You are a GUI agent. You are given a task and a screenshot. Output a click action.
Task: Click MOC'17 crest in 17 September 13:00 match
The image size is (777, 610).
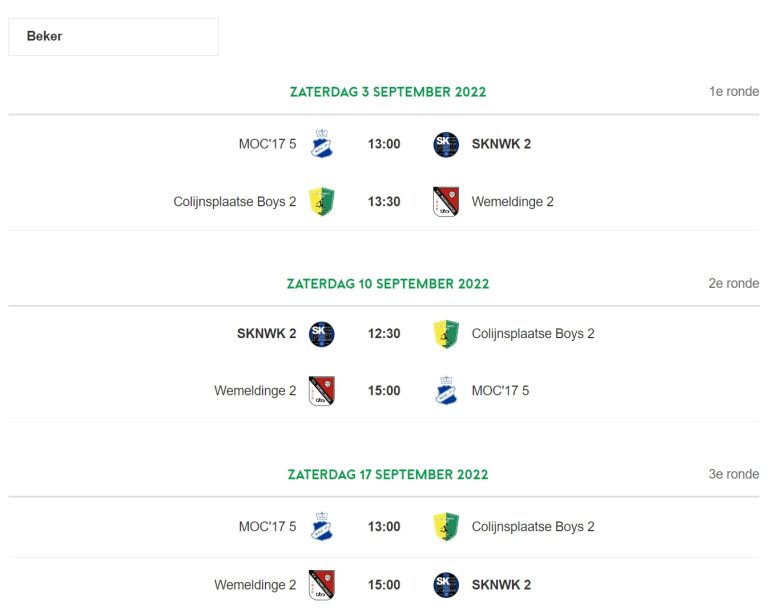tap(322, 526)
